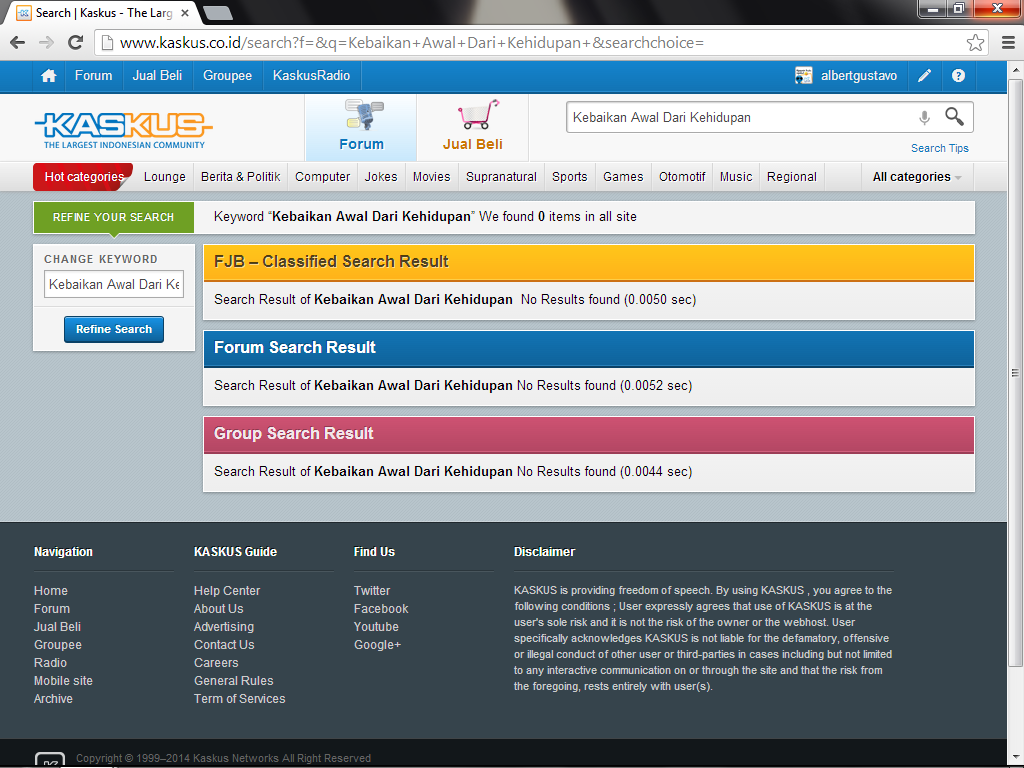
Task: Open the Sports category
Action: point(569,177)
